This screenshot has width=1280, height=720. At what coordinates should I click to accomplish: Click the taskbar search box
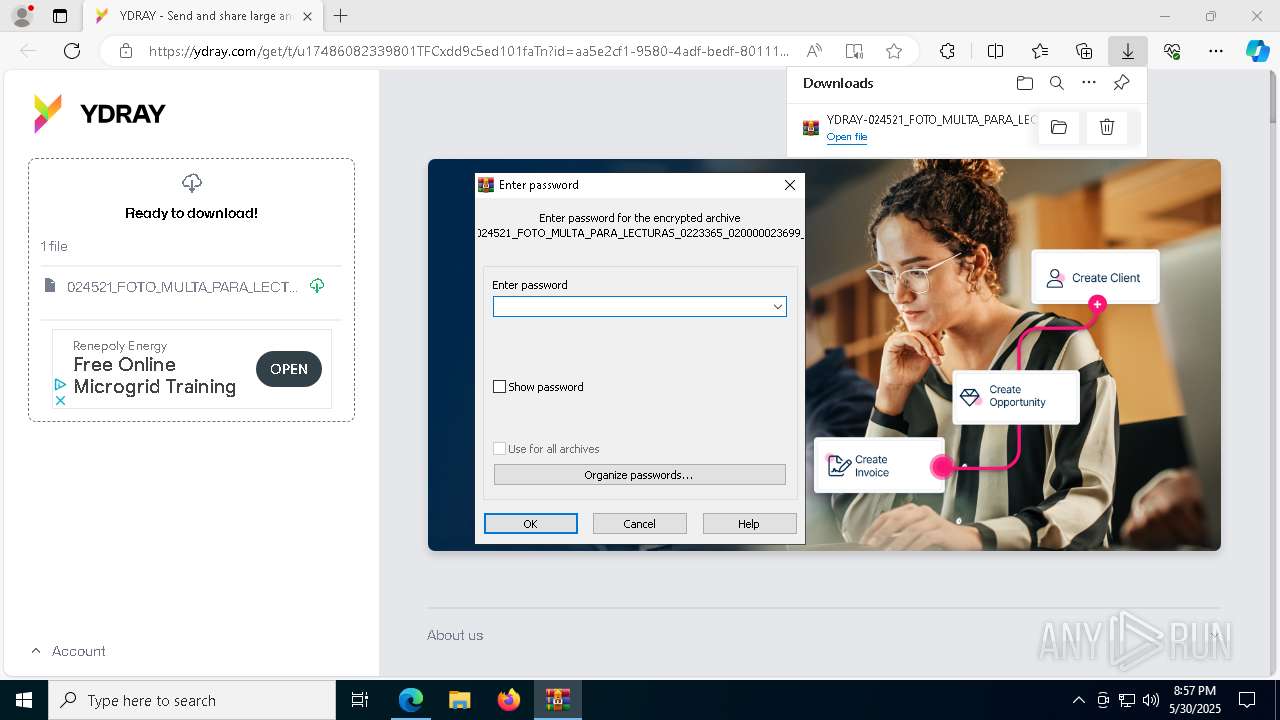[192, 700]
